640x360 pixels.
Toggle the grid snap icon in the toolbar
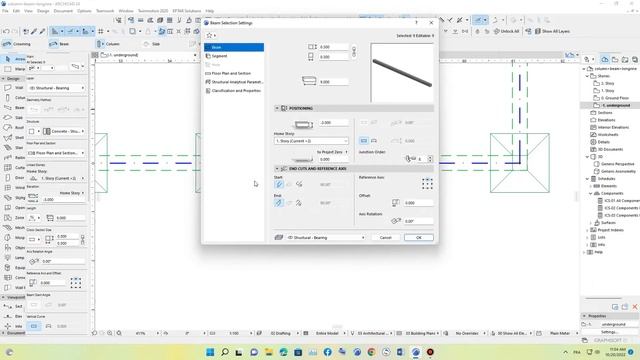(x=100, y=31)
